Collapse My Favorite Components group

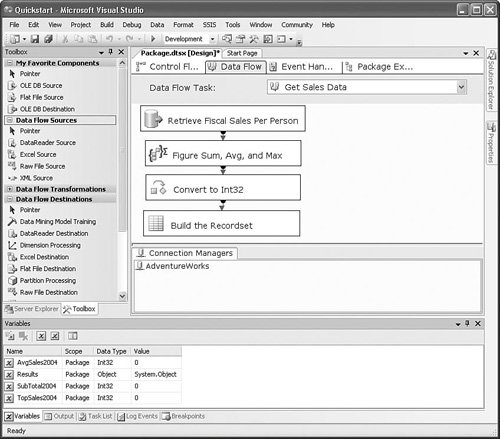[x=10, y=63]
